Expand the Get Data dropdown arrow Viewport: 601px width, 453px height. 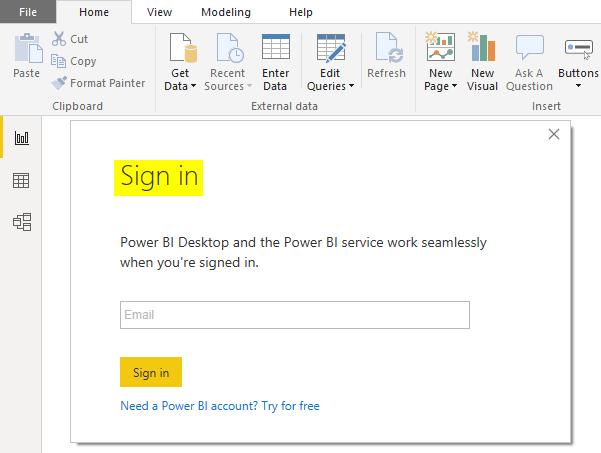tap(193, 86)
